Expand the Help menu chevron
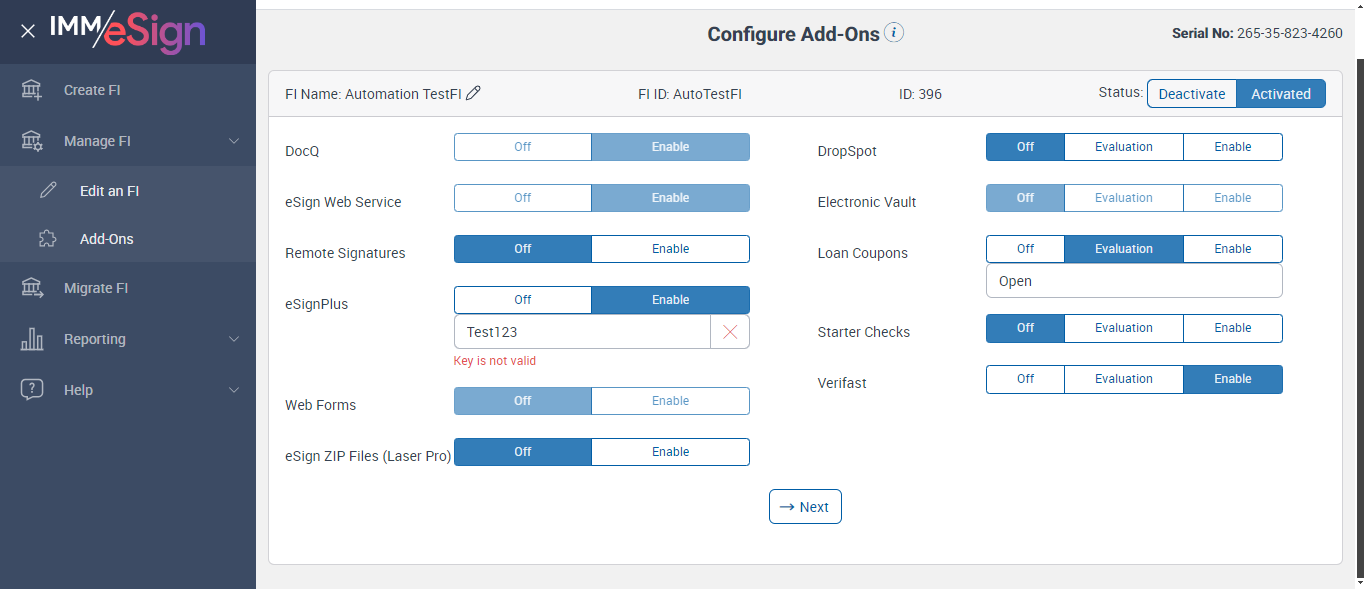 click(x=234, y=390)
